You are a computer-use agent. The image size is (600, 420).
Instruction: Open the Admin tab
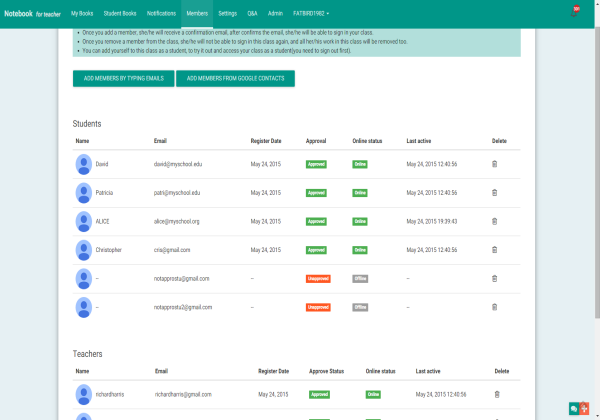275,13
